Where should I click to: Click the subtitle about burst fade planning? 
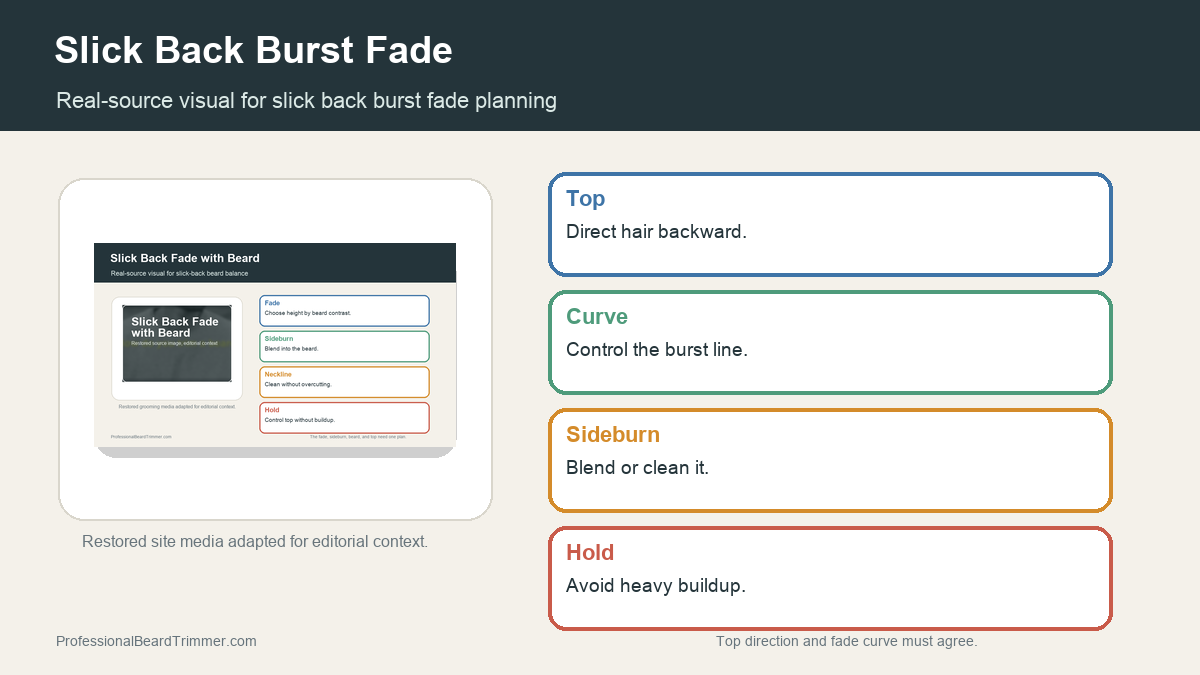(x=306, y=100)
